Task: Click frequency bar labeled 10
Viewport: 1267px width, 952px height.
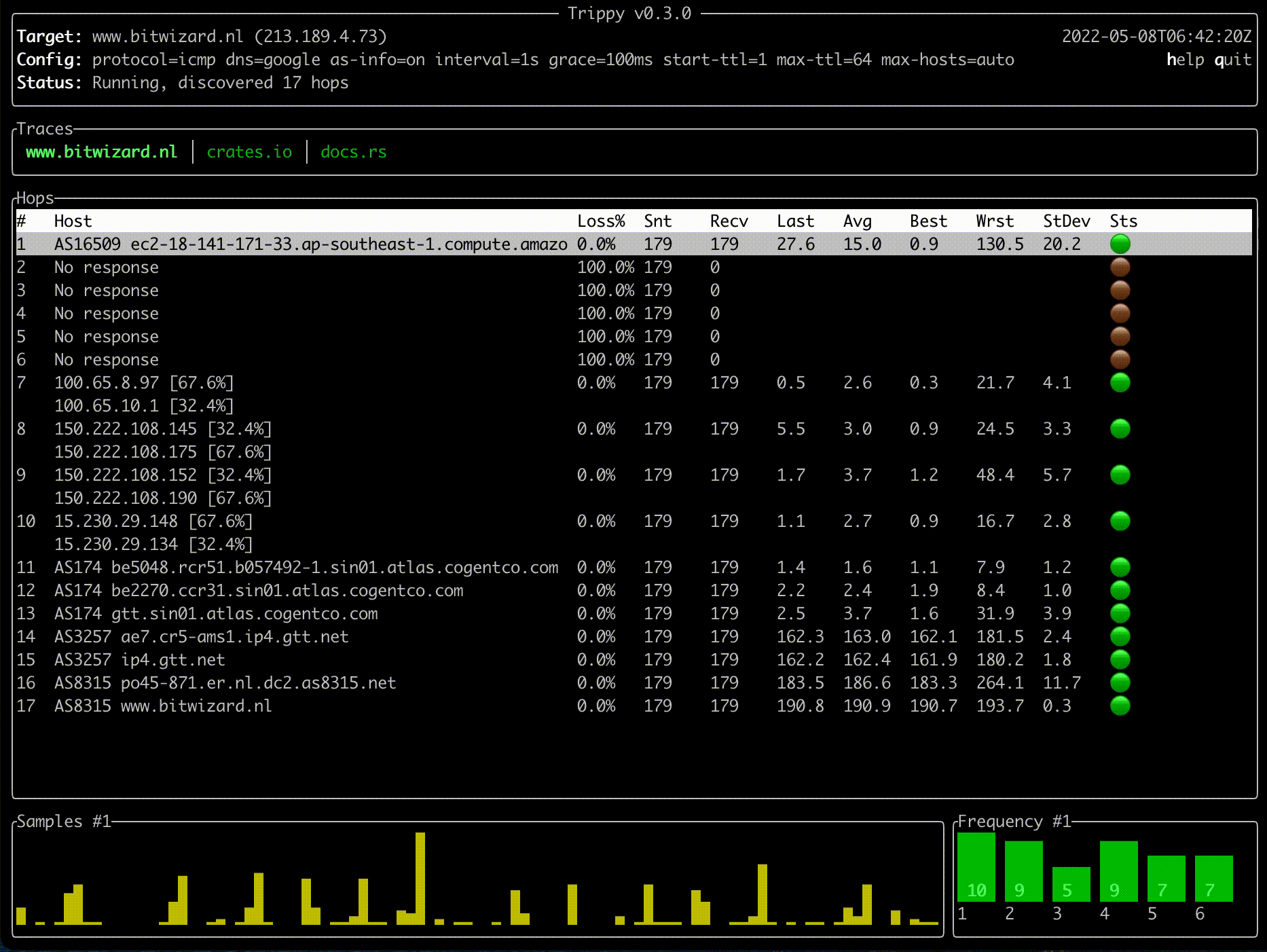Action: [976, 867]
